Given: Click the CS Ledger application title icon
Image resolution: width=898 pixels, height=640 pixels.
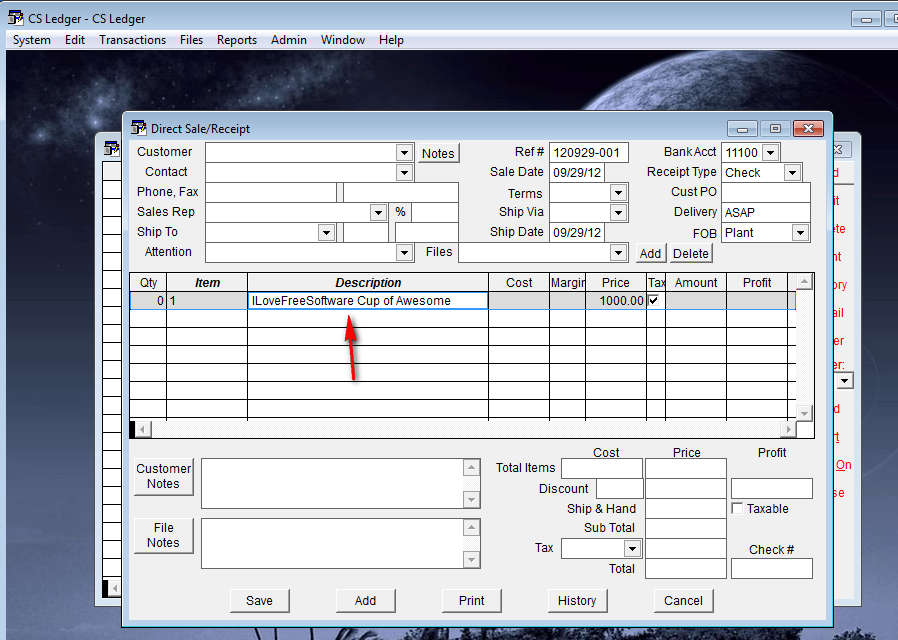Looking at the screenshot, I should click(15, 18).
